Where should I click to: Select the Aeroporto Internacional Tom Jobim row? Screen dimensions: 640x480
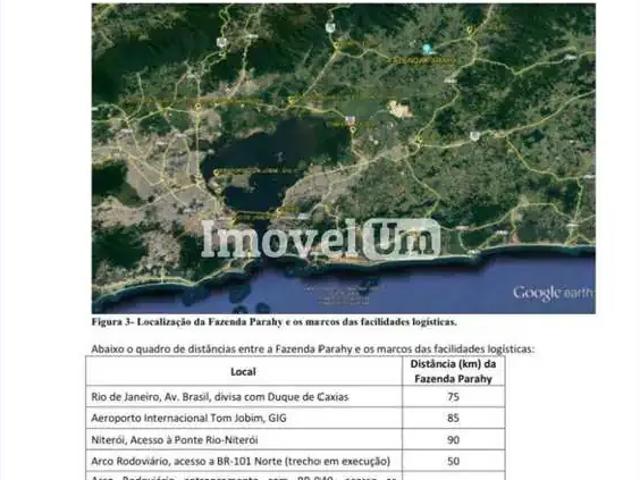pos(204,418)
